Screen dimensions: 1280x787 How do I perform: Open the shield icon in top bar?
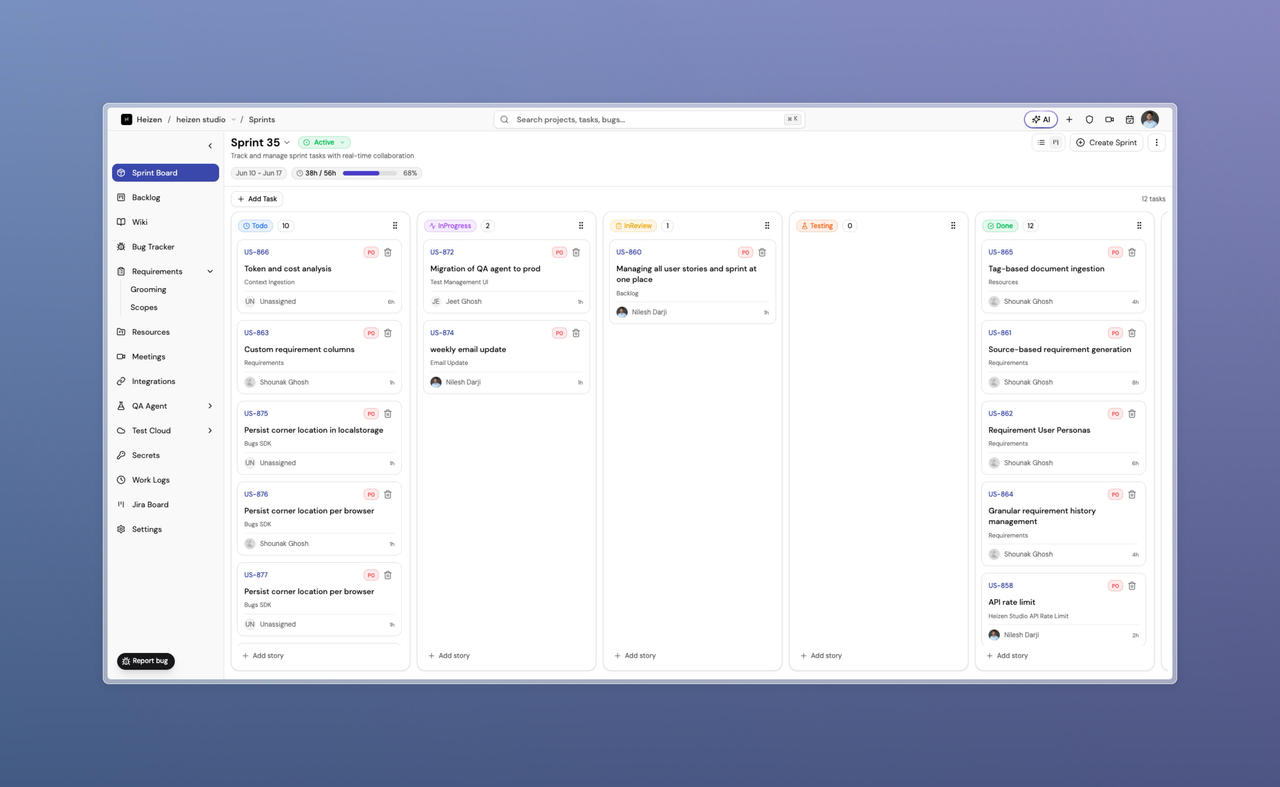[1089, 119]
